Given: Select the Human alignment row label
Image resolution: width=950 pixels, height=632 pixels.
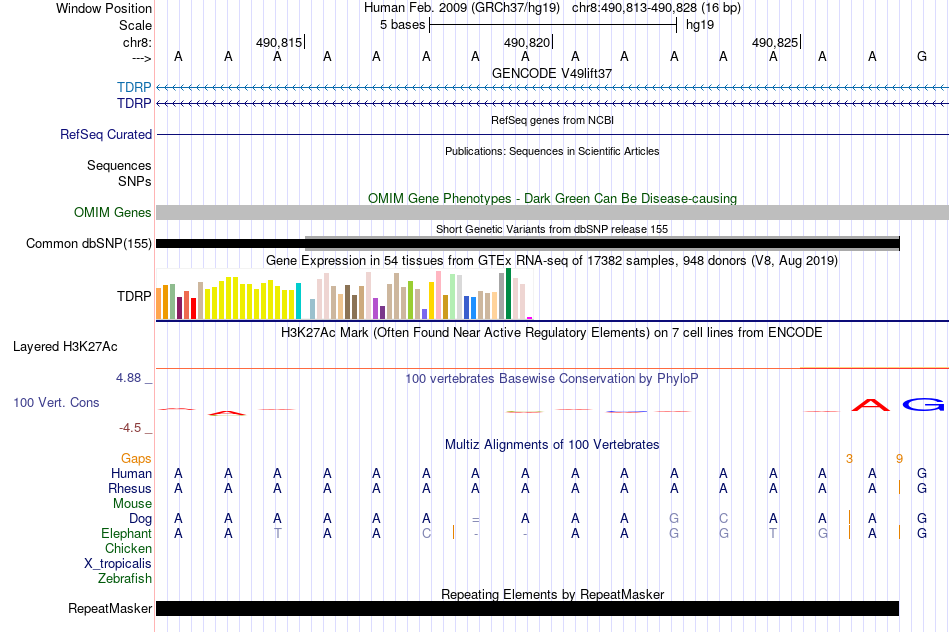Looking at the screenshot, I should click(x=131, y=473).
